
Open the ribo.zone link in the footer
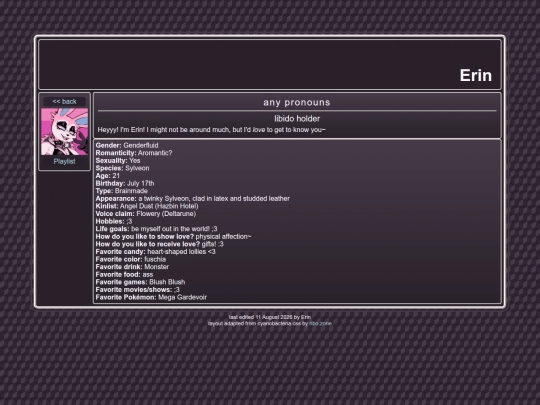click(x=320, y=324)
